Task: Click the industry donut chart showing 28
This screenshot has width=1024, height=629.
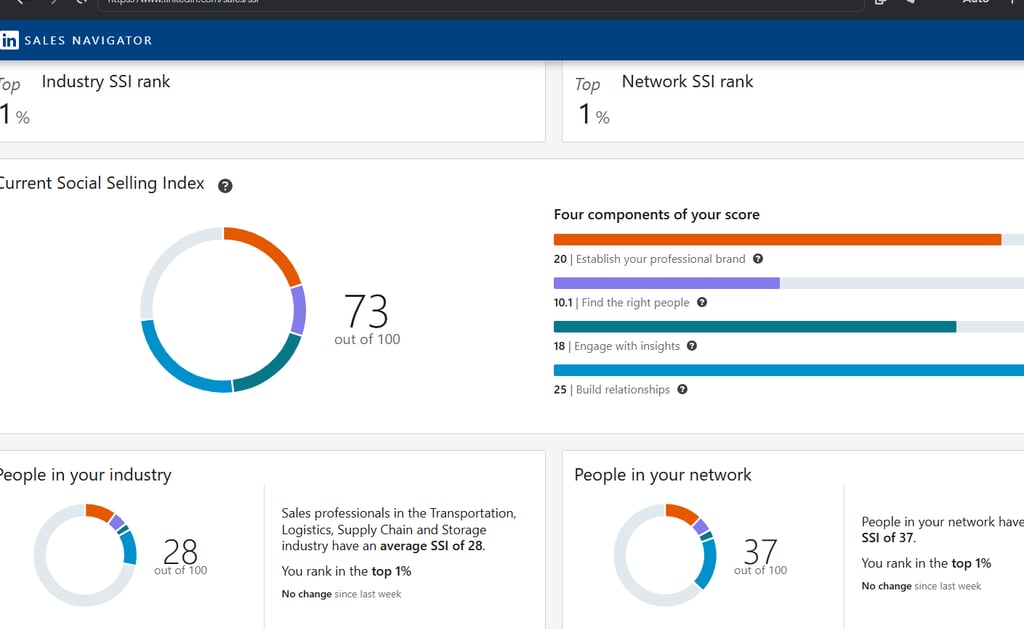Action: [x=85, y=555]
